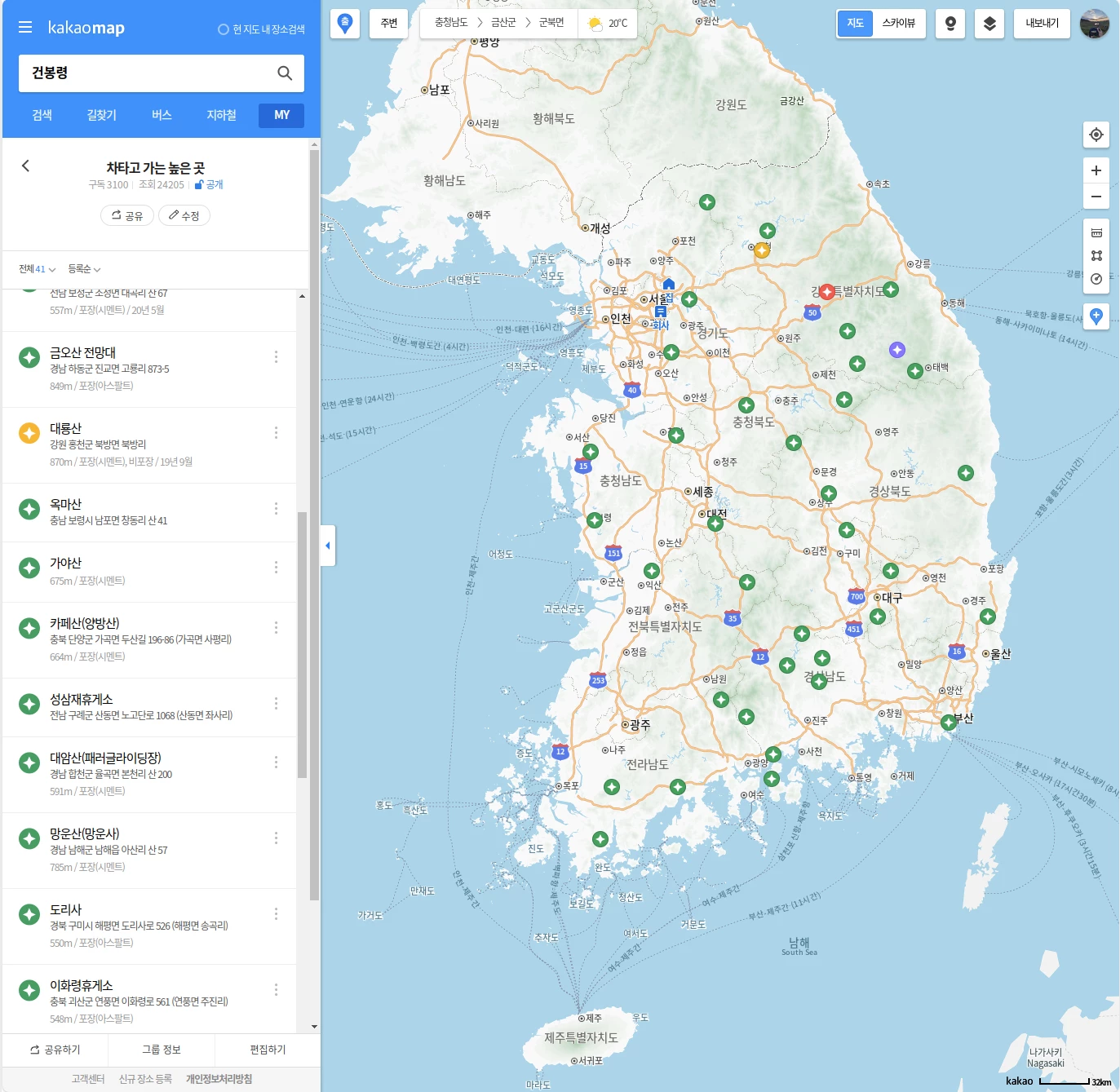Viewport: 1120px width, 1092px height.
Task: Select the 지하철 tab
Action: pyautogui.click(x=222, y=115)
